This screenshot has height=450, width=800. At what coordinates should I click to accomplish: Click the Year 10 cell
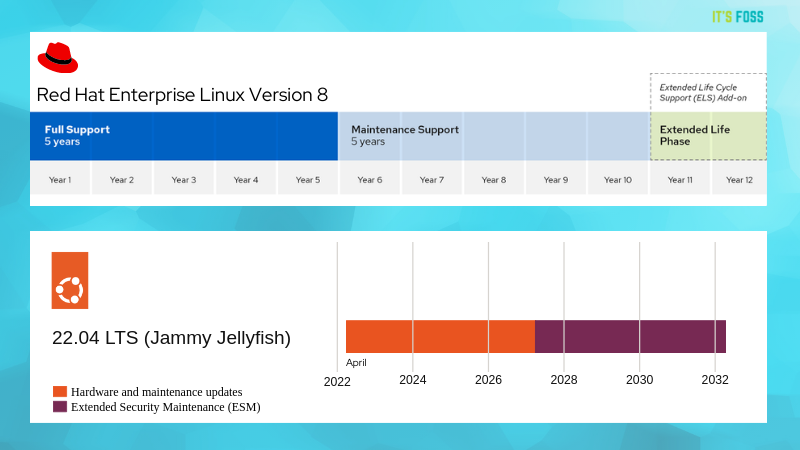618,178
